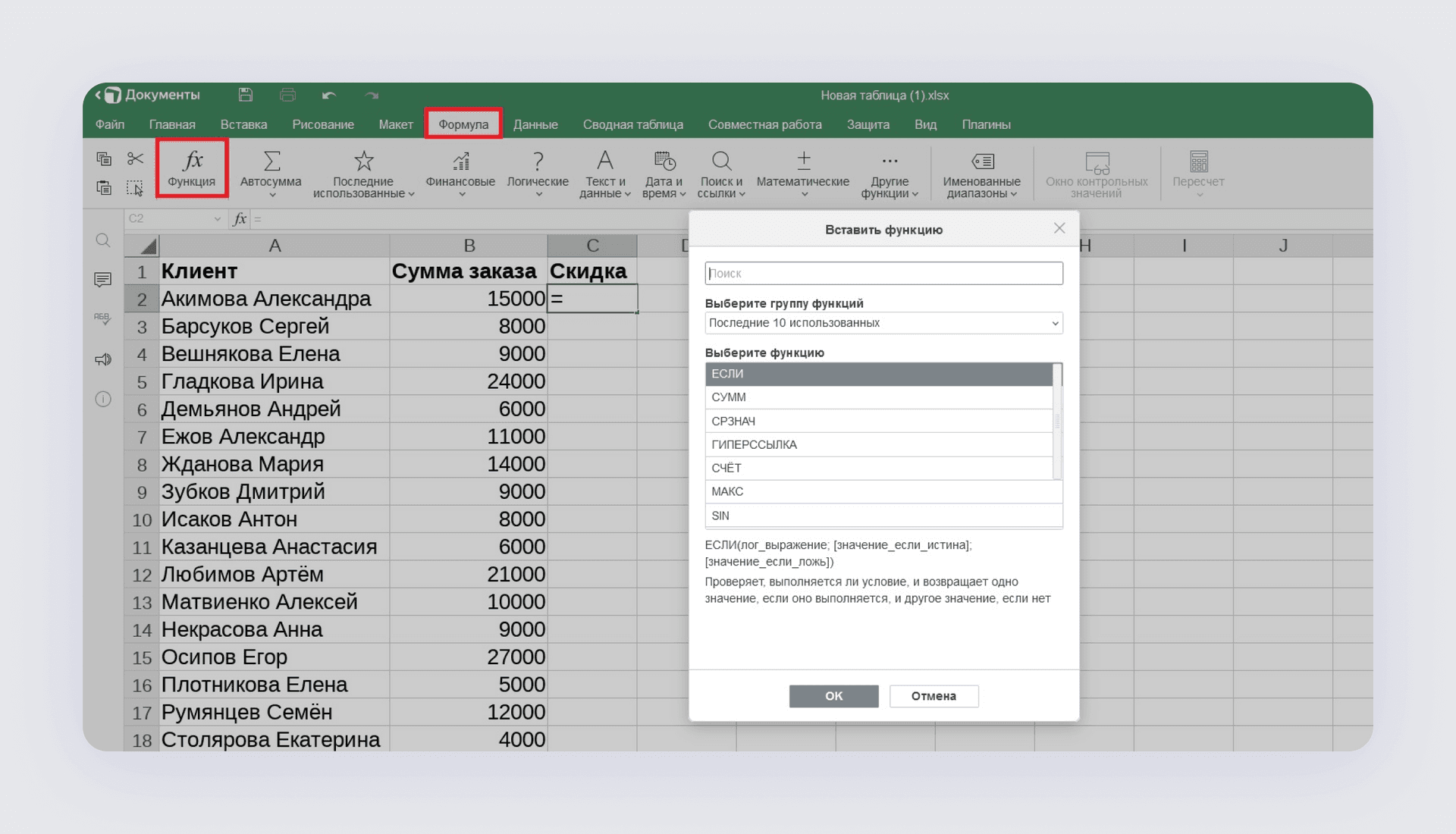
Task: Click OK in the Вставить функцию dialog
Action: click(x=833, y=696)
